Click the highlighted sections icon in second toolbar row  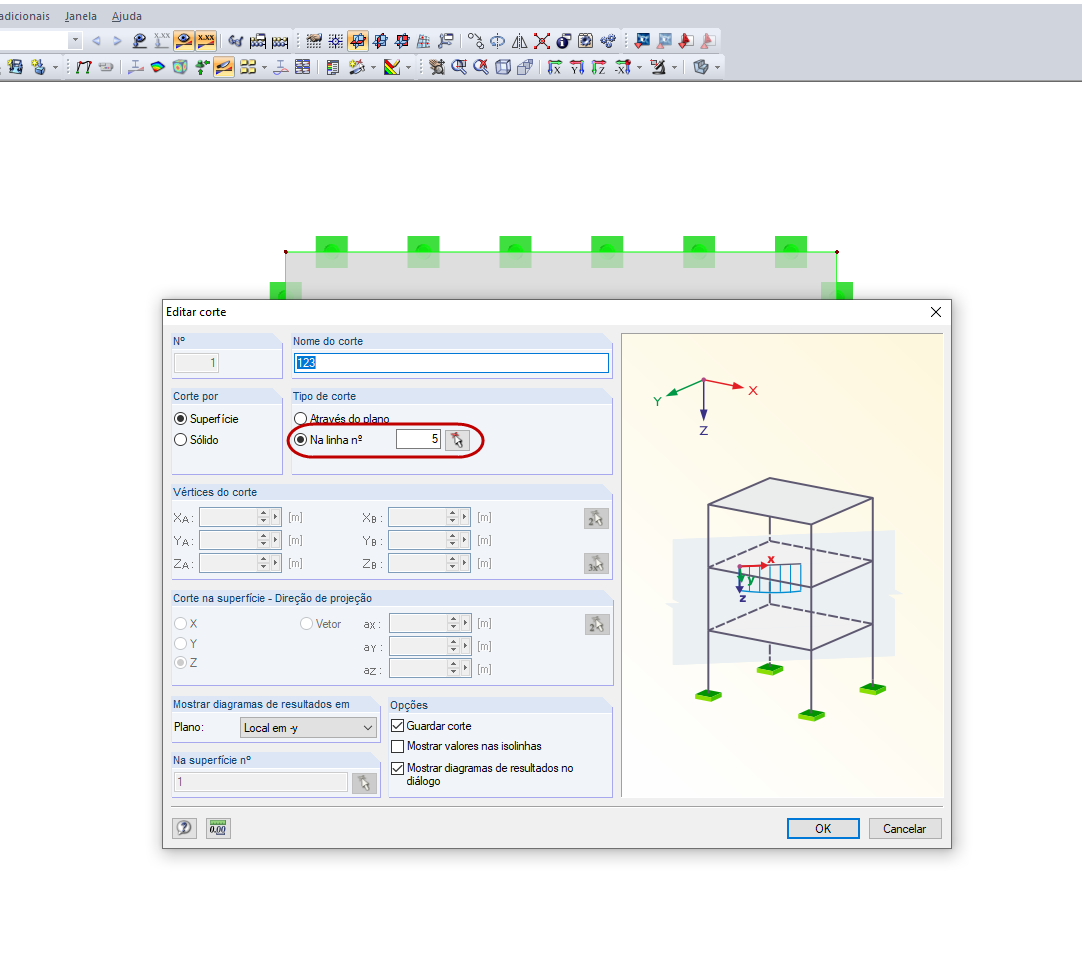pyautogui.click(x=224, y=67)
